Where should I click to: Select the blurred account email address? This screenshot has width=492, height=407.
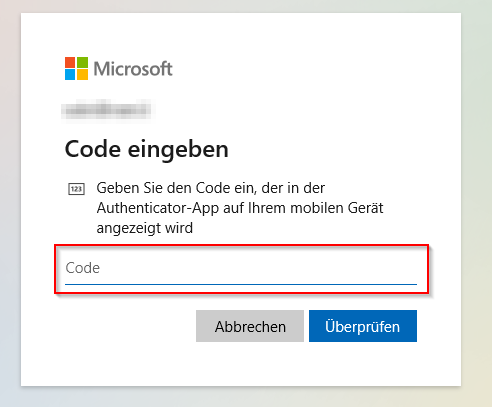pyautogui.click(x=107, y=110)
